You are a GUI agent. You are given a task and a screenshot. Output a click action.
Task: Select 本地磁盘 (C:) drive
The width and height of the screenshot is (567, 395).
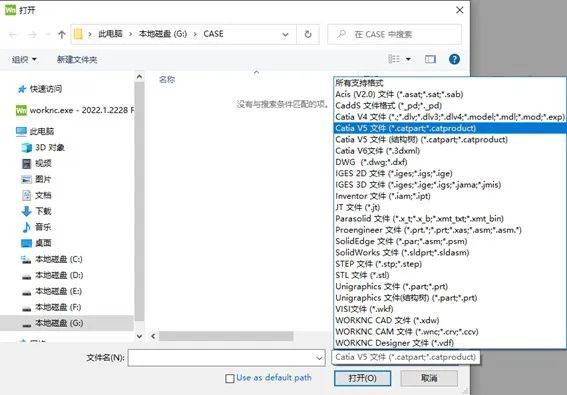(x=52, y=259)
